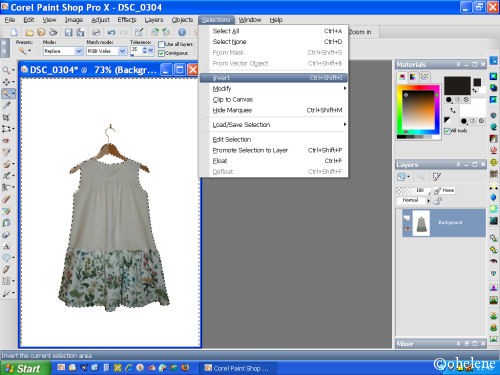
Task: Click the blue info Learning Center icon
Action: click(182, 32)
